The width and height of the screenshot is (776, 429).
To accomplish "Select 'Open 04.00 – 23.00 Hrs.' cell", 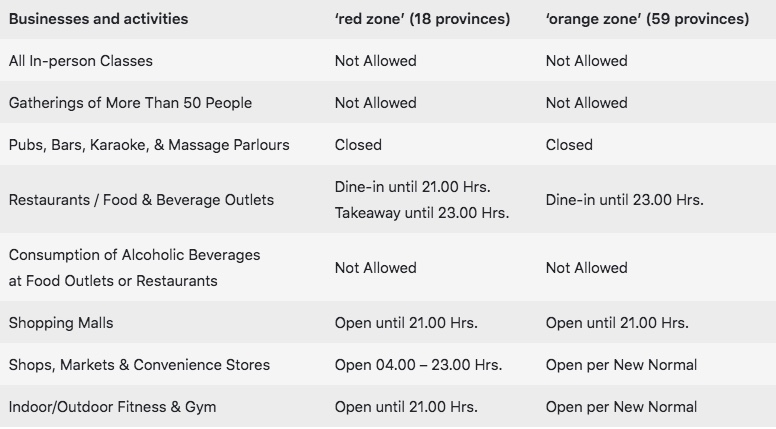I will (418, 365).
